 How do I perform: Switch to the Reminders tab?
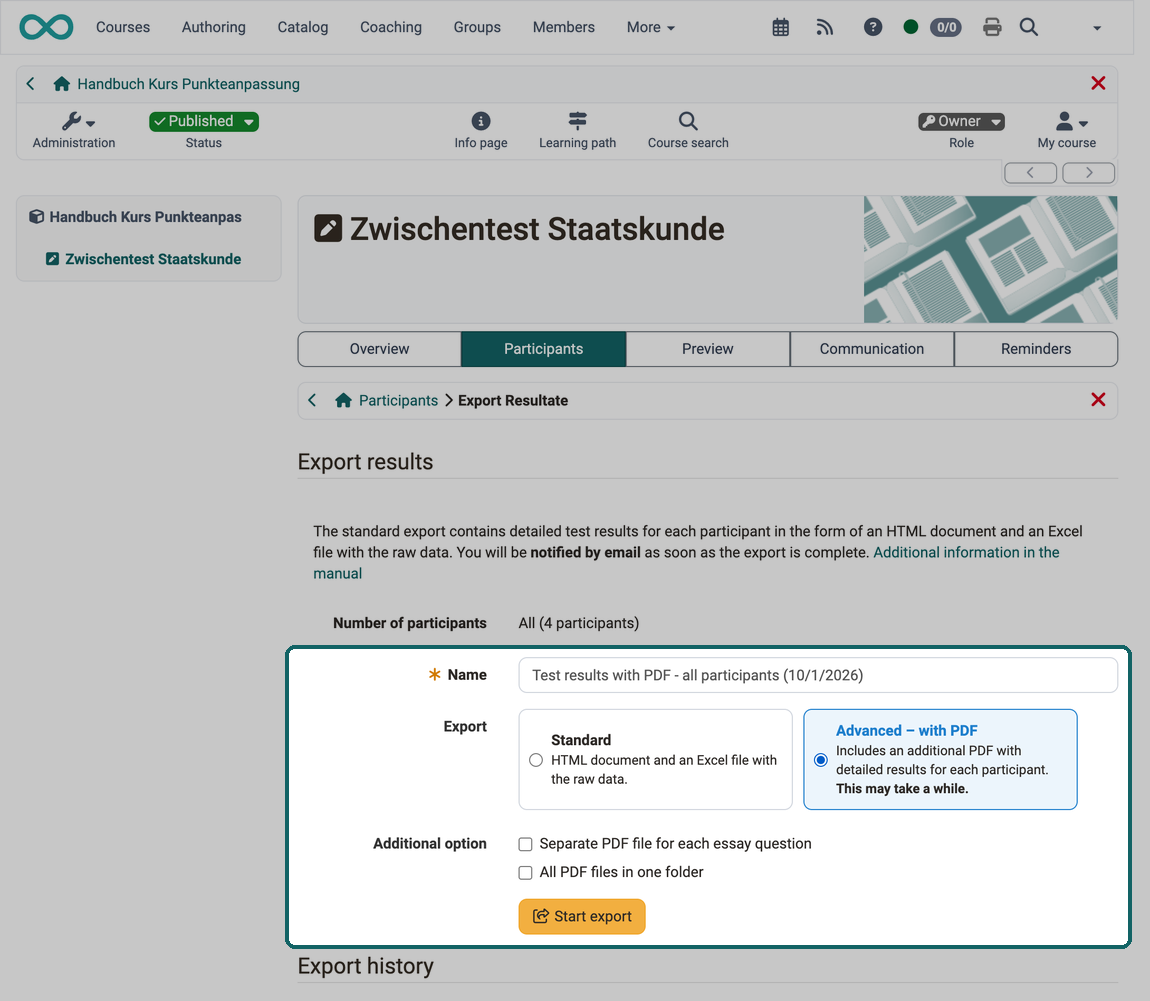(1036, 349)
